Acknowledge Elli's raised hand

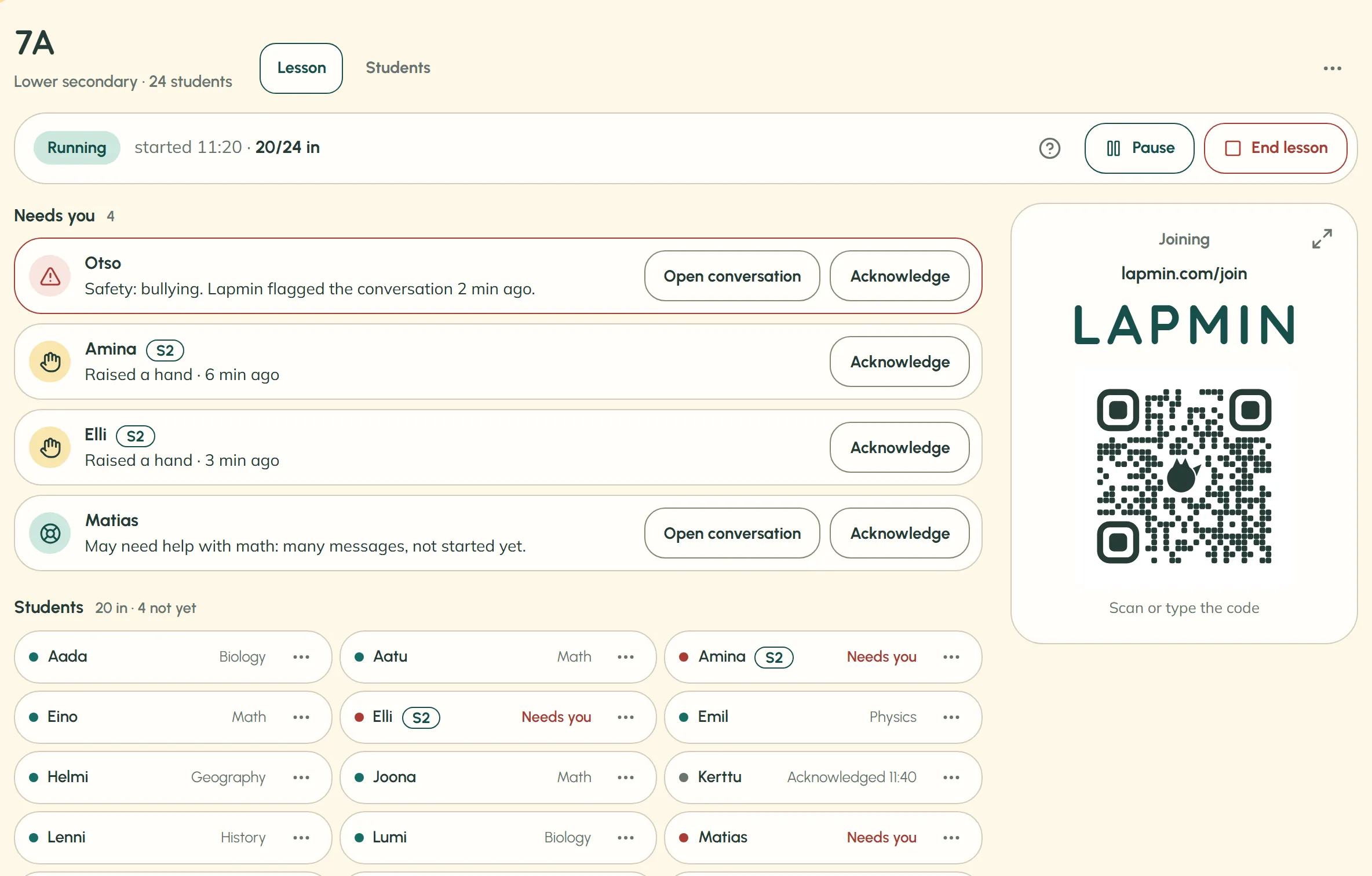[x=900, y=447]
